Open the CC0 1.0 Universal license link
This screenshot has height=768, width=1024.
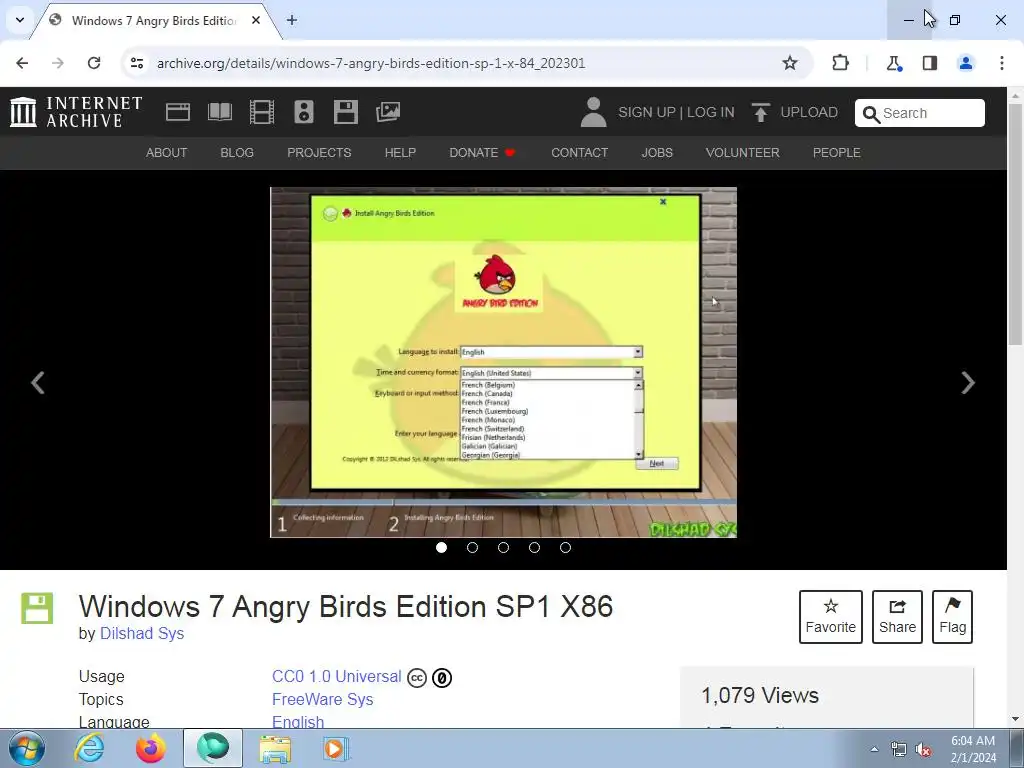pyautogui.click(x=336, y=677)
